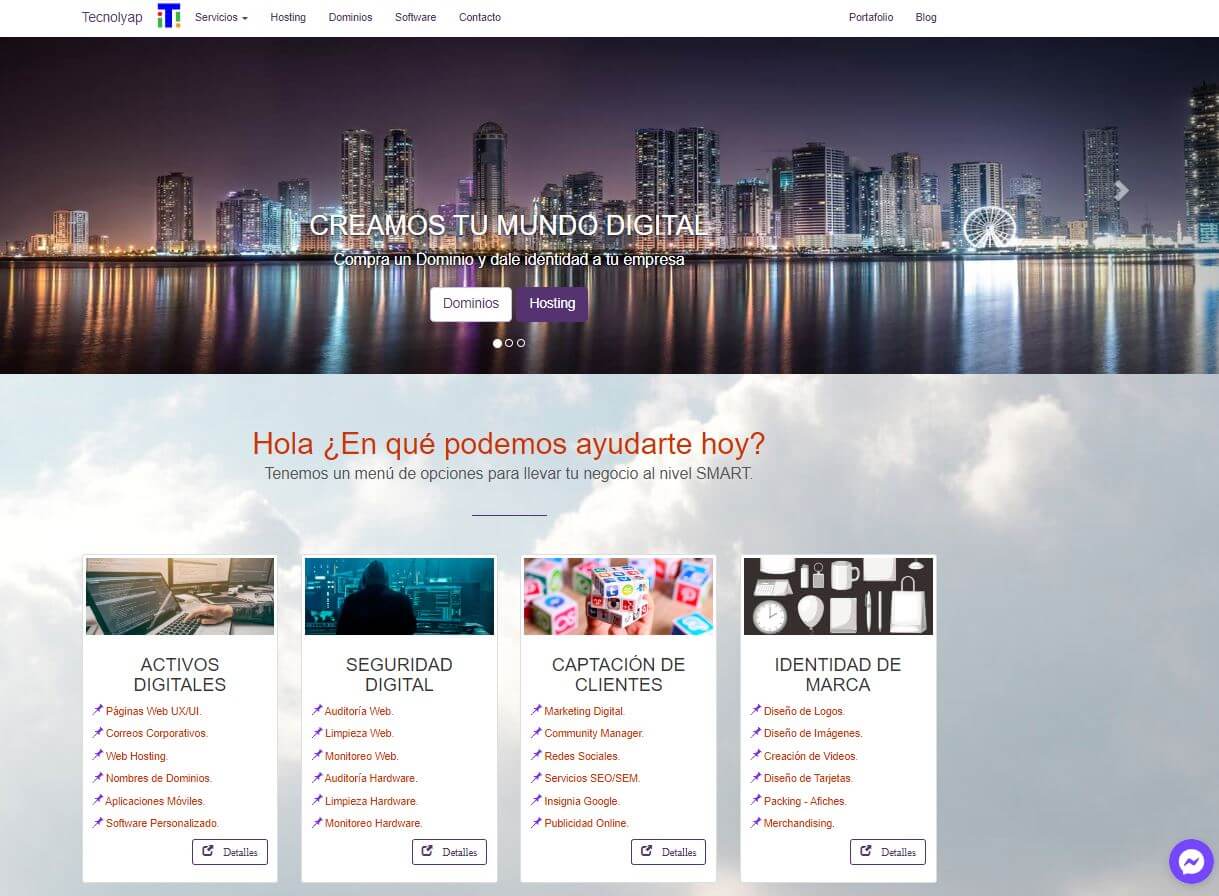The height and width of the screenshot is (896, 1219).
Task: Go to Hosting in the navigation bar
Action: [x=288, y=17]
